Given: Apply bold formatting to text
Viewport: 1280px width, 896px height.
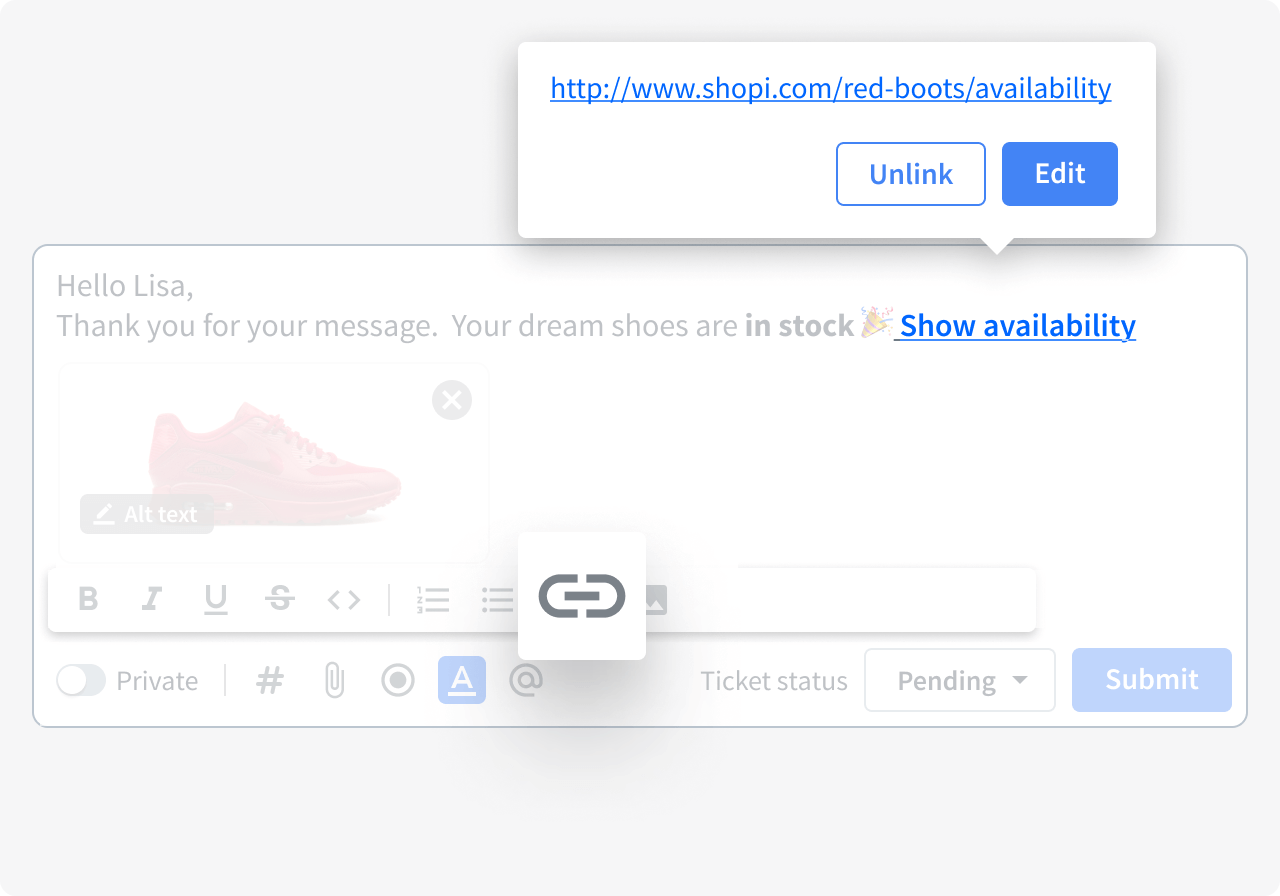Looking at the screenshot, I should pos(88,598).
